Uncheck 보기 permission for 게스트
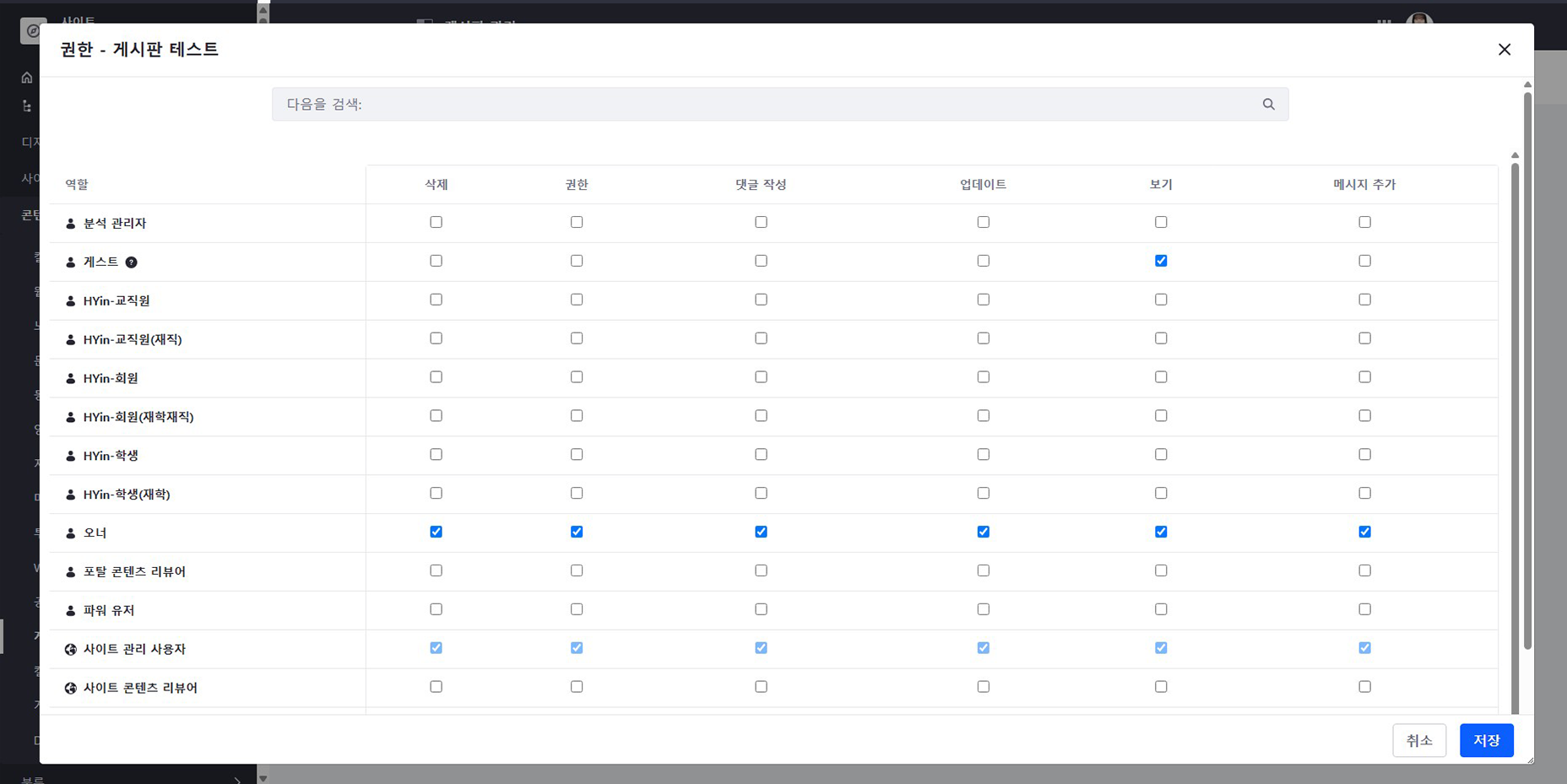Screen dimensions: 1567x784 coord(1161,261)
